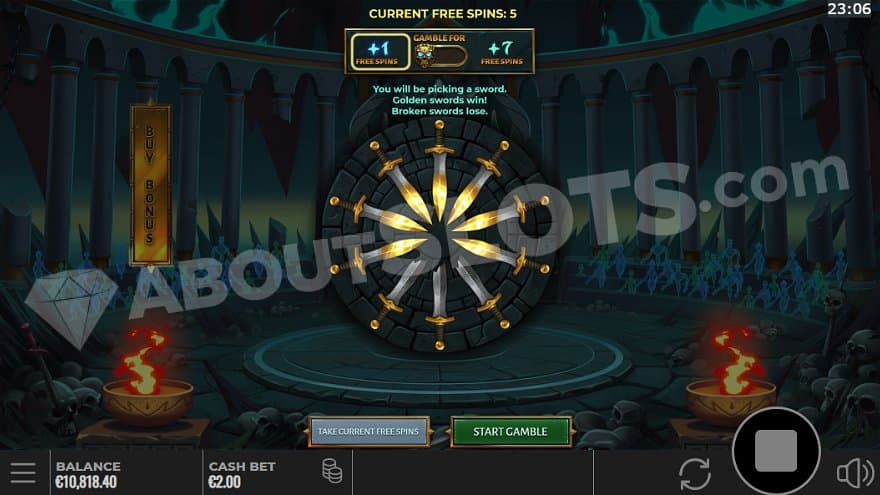Select the +1 free spins option
The image size is (880, 495).
(x=381, y=52)
